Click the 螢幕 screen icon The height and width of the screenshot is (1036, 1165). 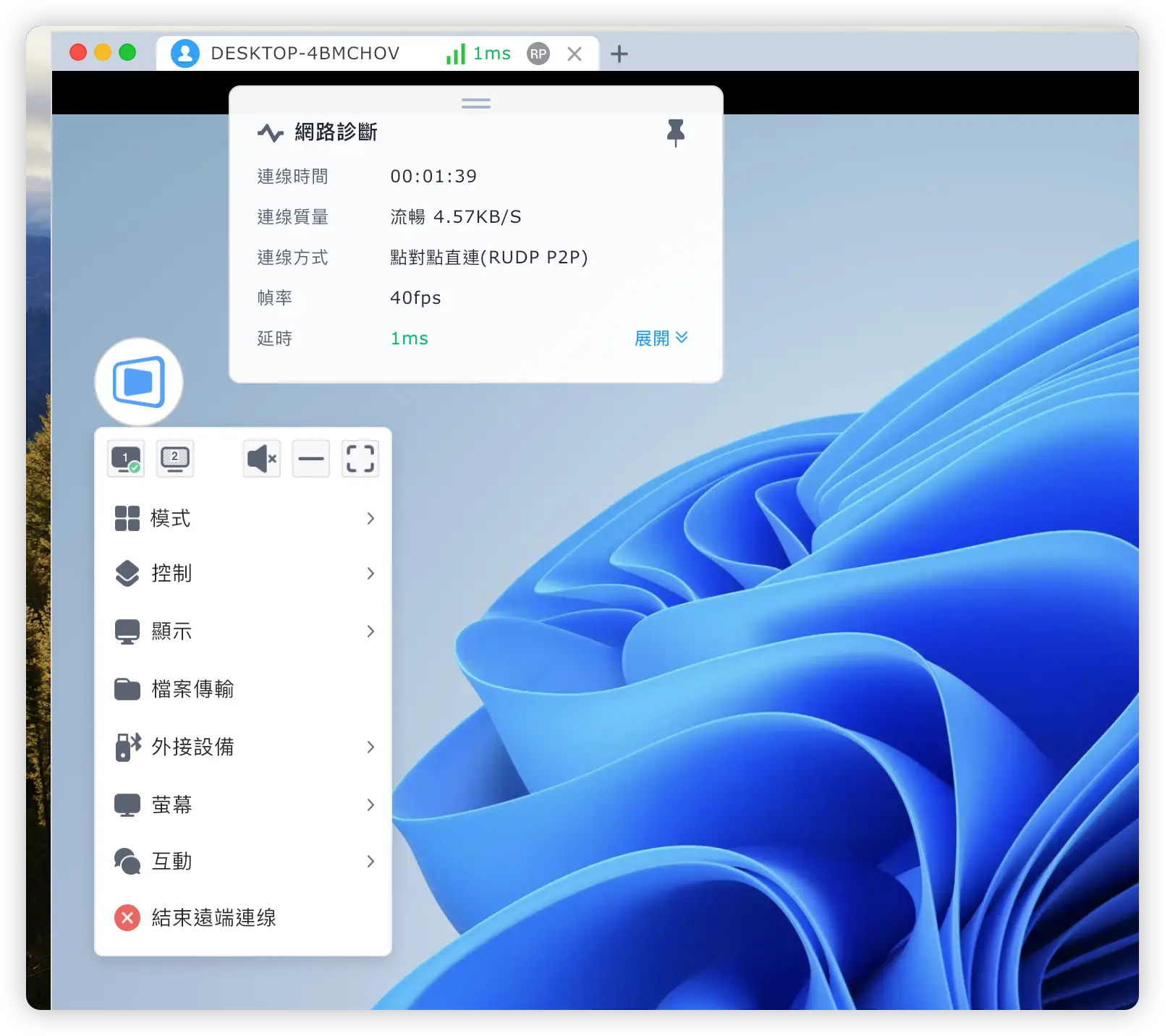[x=127, y=804]
